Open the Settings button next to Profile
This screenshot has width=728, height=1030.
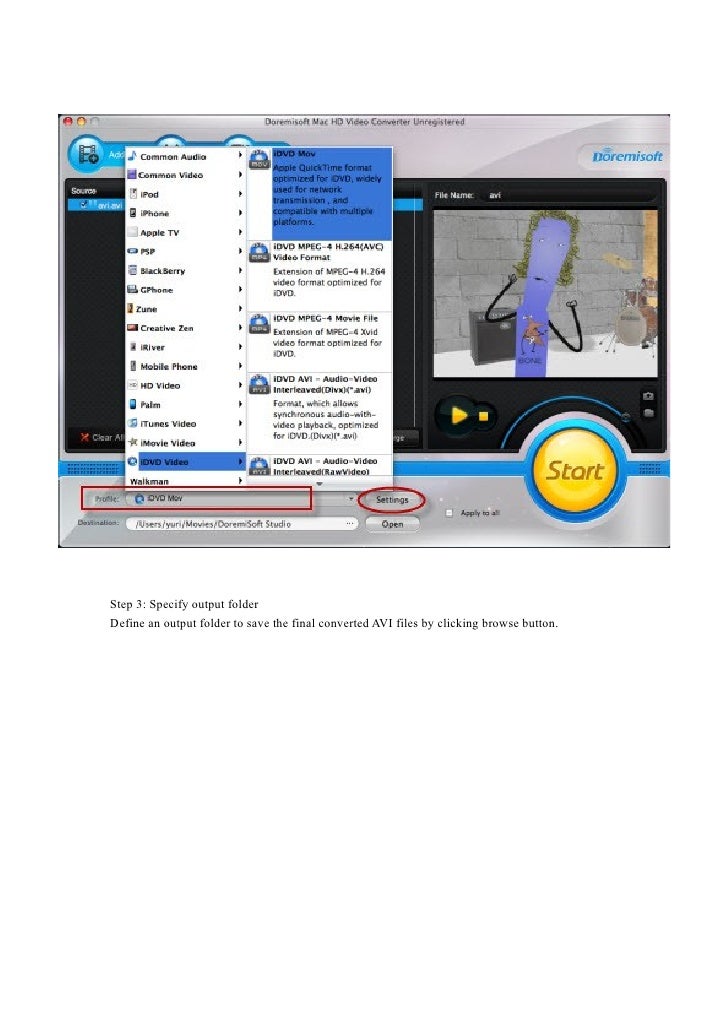click(392, 500)
